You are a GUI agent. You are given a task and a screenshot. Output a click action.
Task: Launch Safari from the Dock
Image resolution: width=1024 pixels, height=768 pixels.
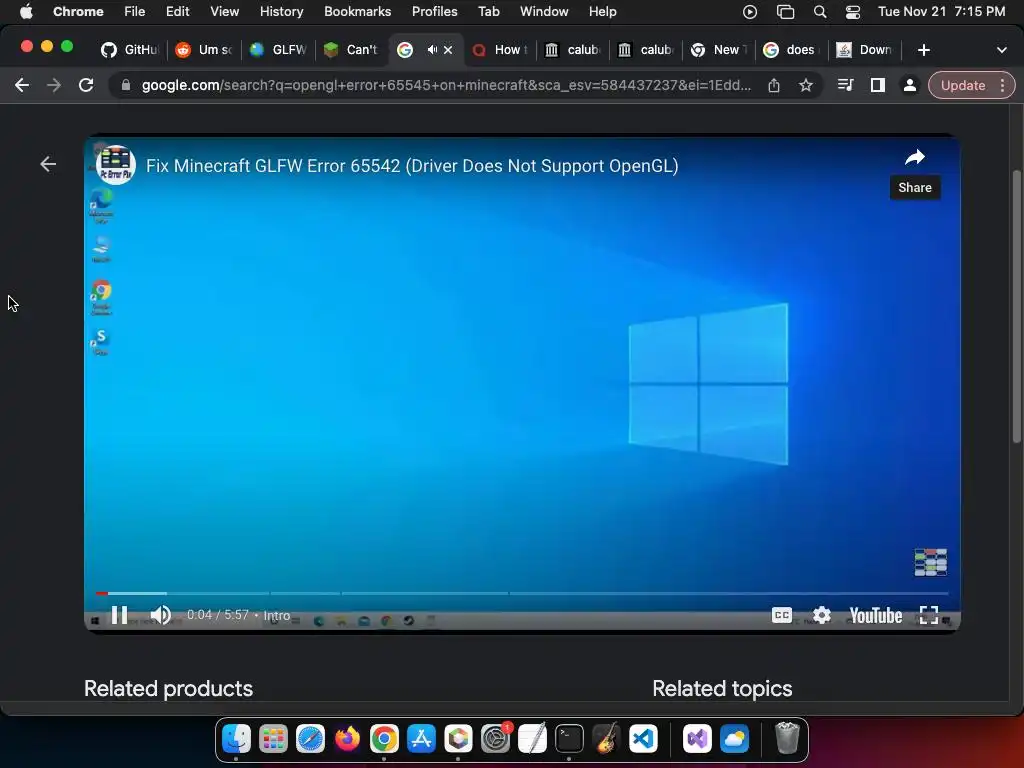click(310, 739)
